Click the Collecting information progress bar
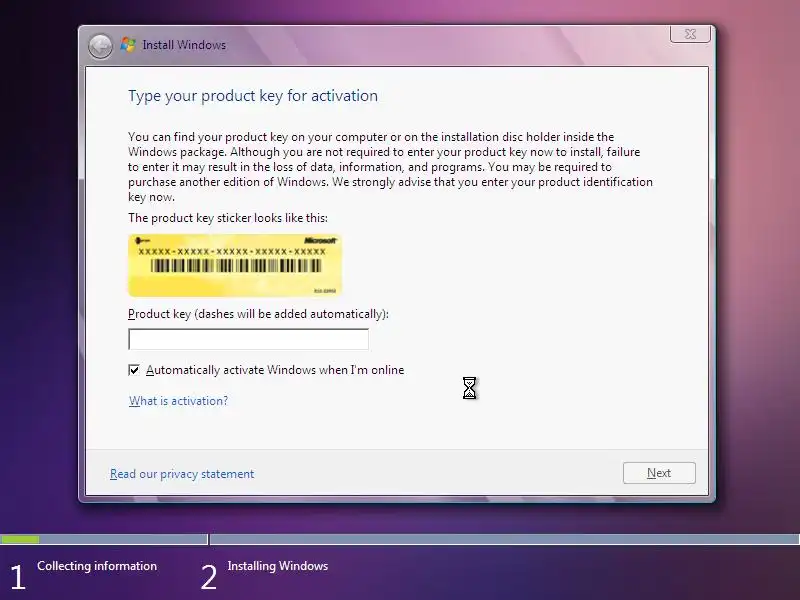The height and width of the screenshot is (600, 800). coord(104,539)
